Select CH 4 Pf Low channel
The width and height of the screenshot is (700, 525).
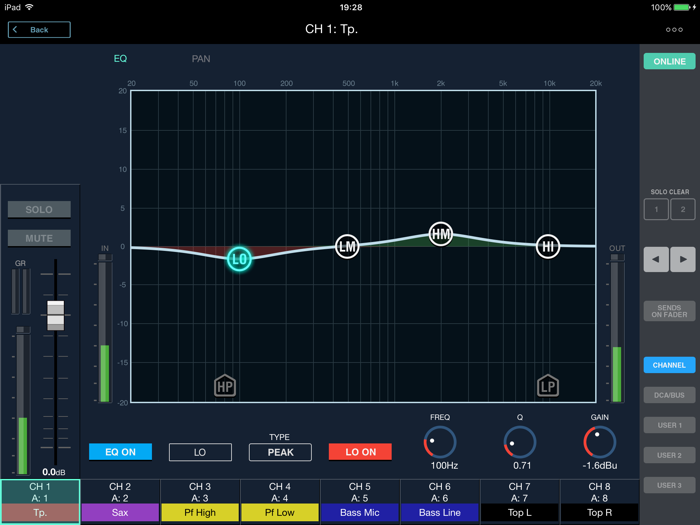280,500
